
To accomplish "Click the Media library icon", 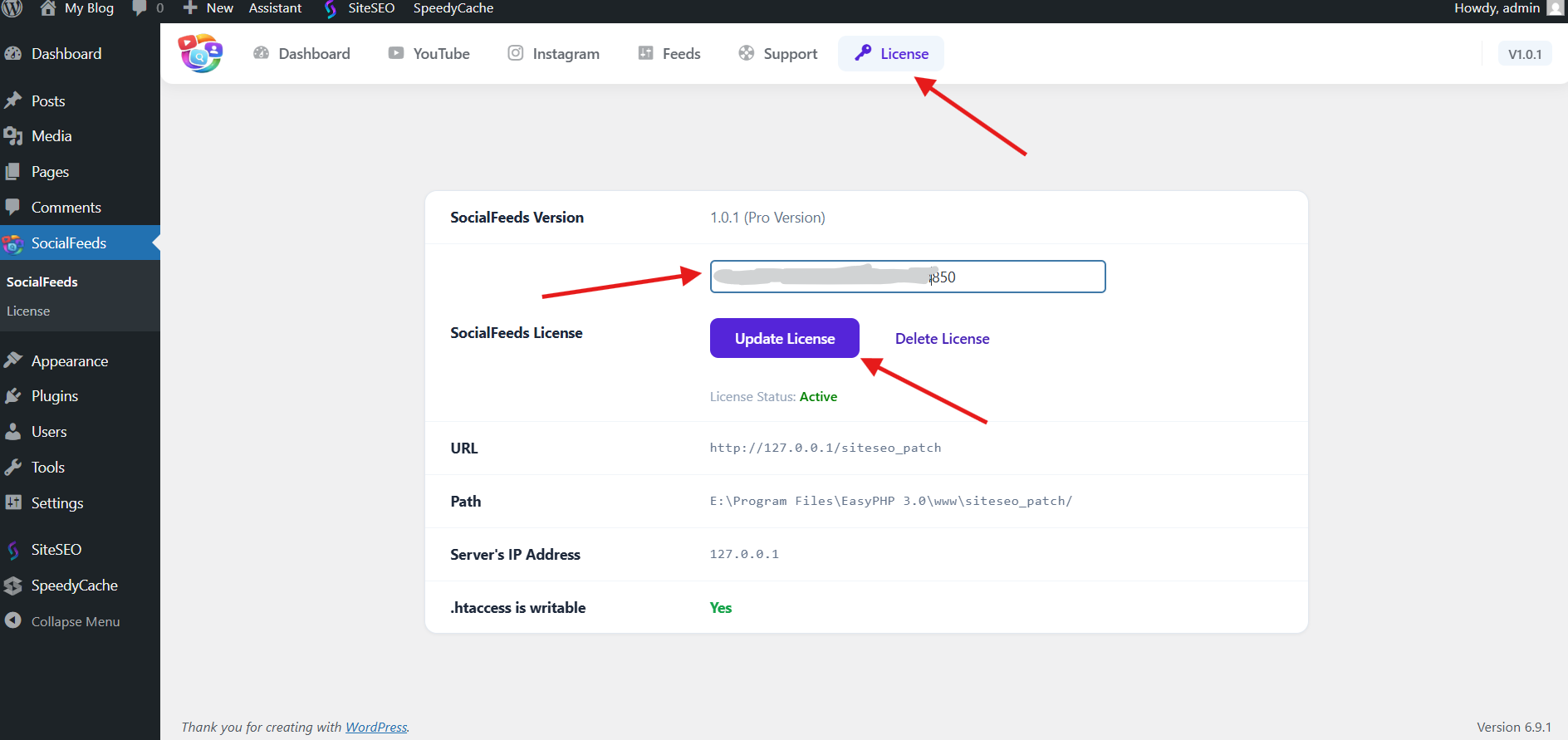I will (x=13, y=135).
